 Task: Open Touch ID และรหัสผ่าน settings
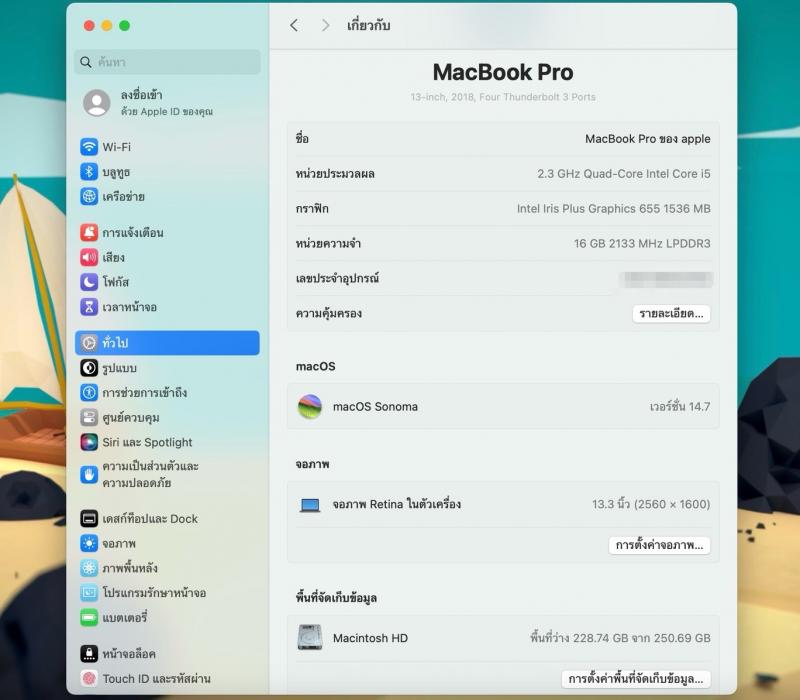tap(155, 679)
